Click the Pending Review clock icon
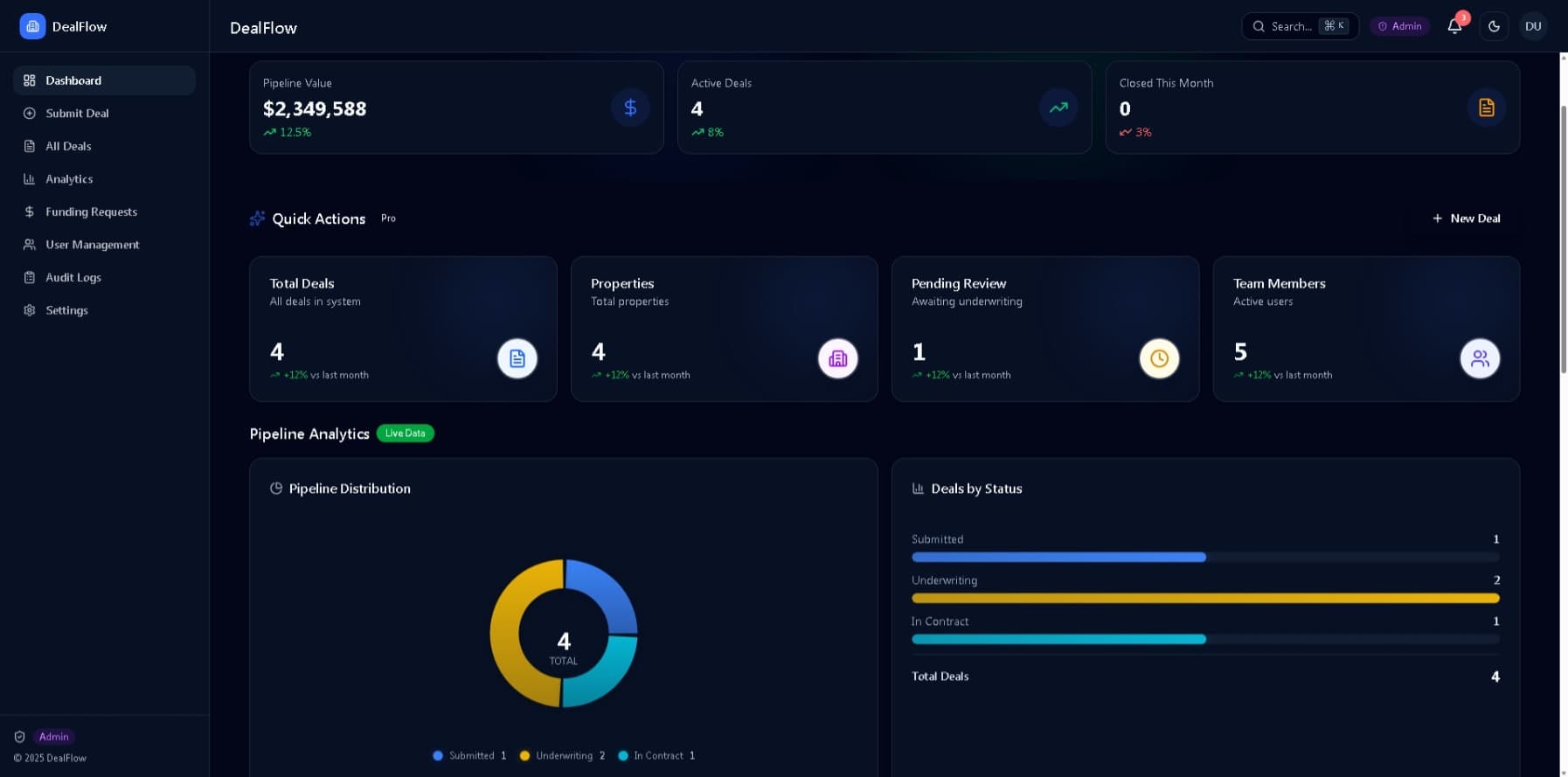Screen dimensions: 1568x777 coord(1159,358)
